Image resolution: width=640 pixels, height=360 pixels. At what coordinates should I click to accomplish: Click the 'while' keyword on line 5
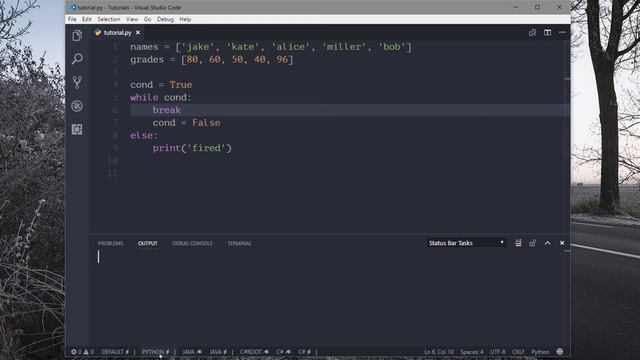(x=144, y=97)
